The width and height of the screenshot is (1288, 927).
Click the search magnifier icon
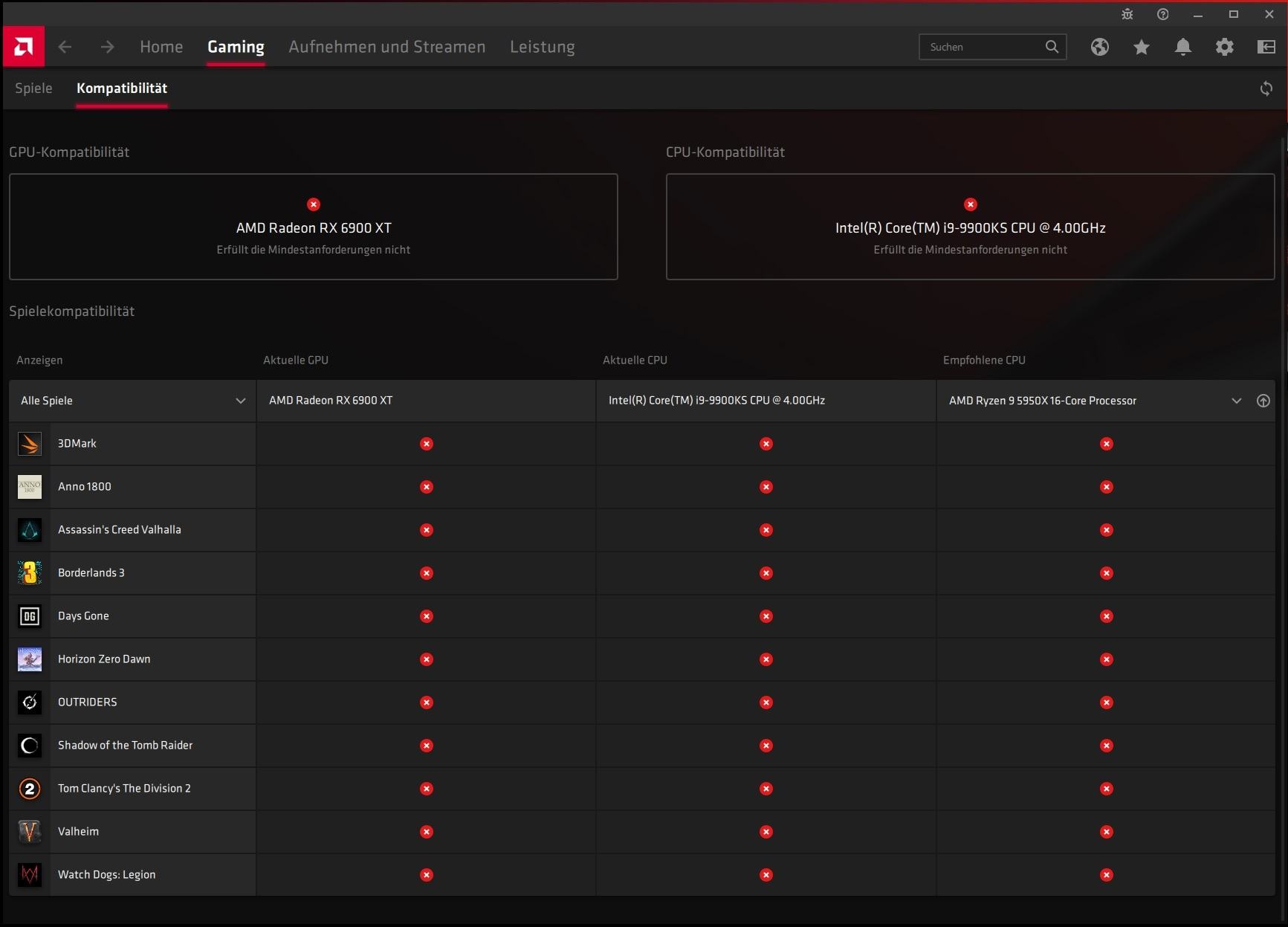(1052, 47)
